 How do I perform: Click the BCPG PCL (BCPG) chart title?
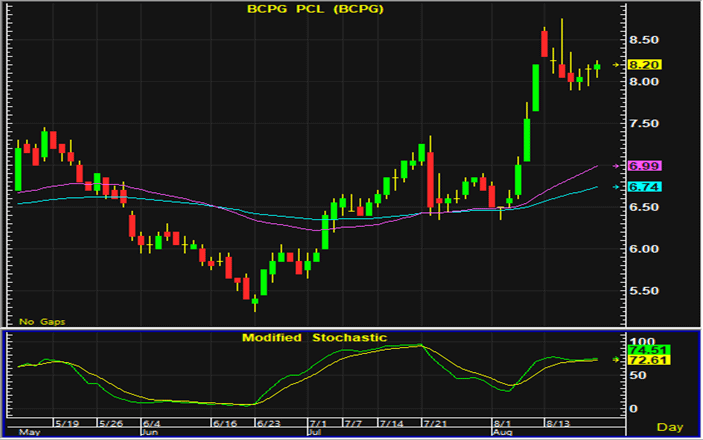(314, 11)
